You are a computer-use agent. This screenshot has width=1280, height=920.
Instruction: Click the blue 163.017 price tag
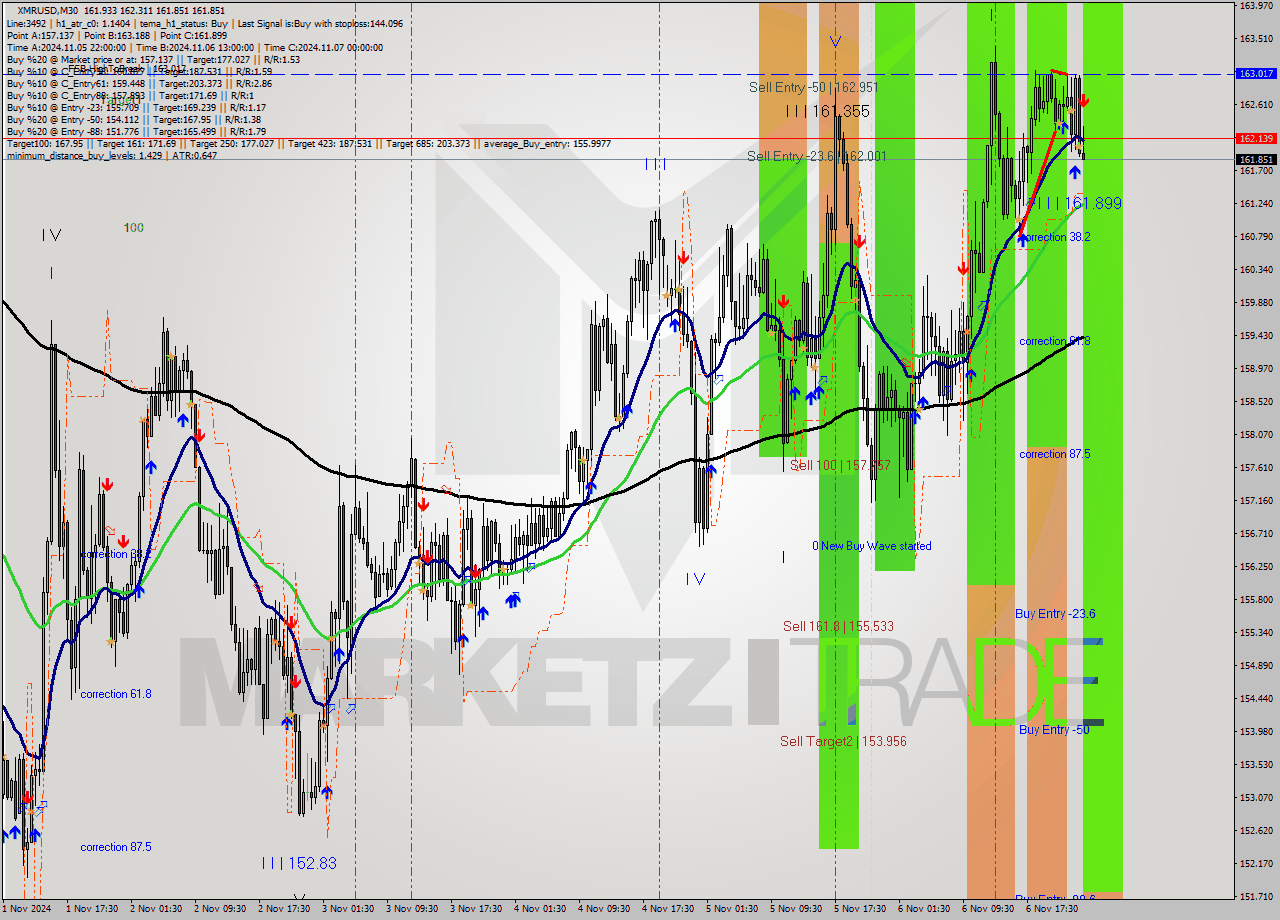coord(1256,73)
